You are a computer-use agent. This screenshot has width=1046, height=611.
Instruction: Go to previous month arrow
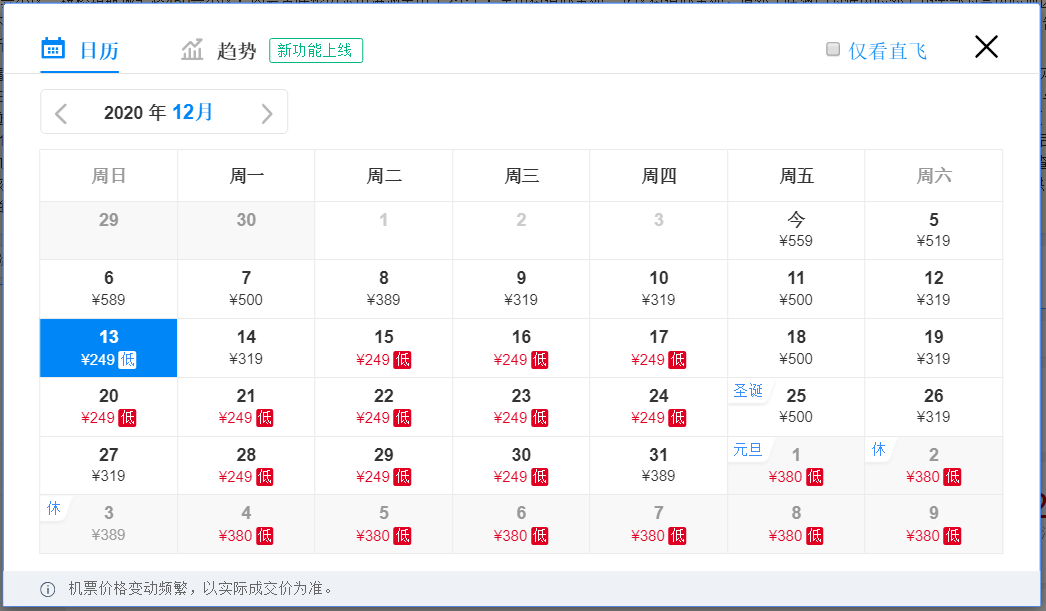61,113
